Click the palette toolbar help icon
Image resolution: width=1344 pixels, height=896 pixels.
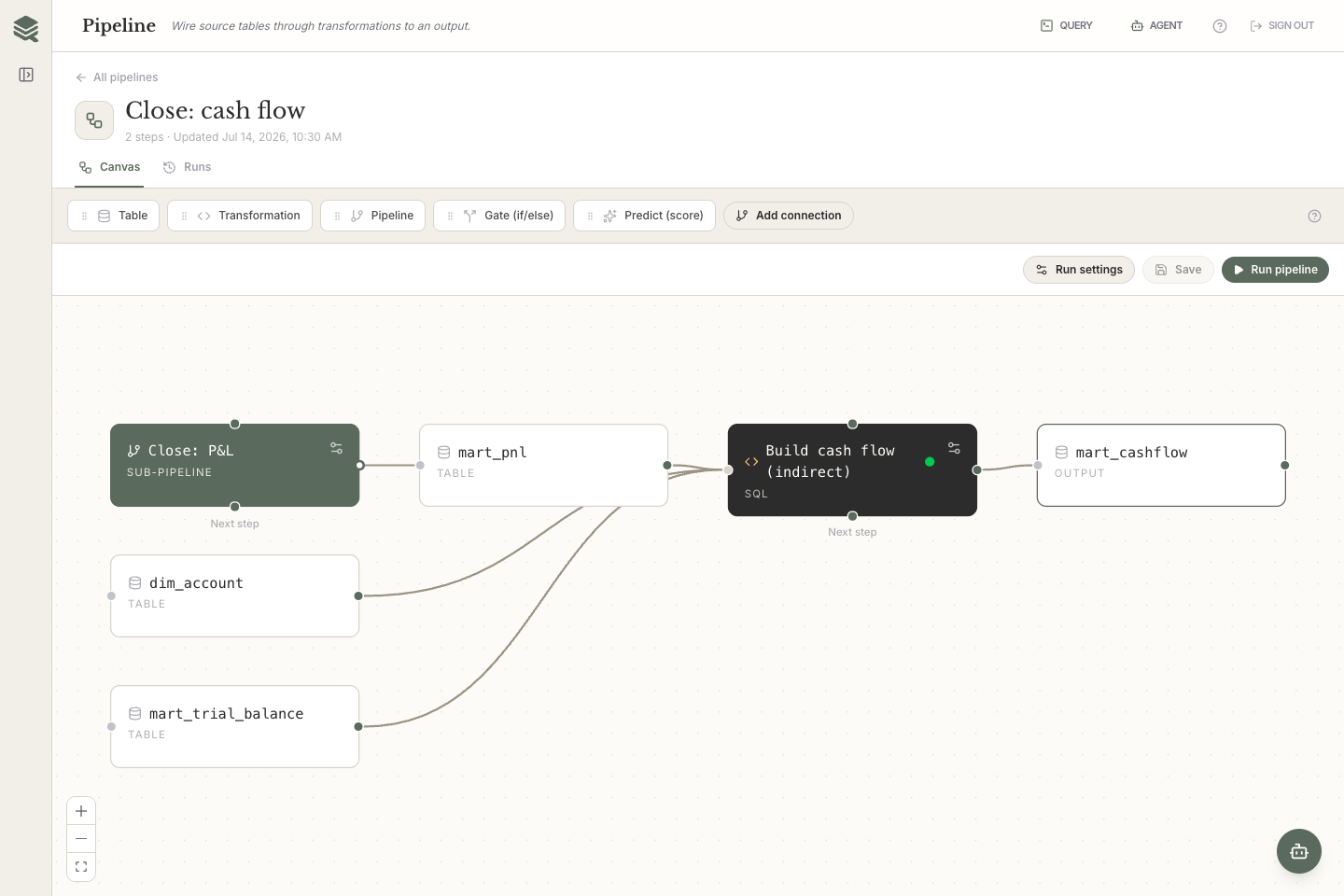coord(1314,216)
